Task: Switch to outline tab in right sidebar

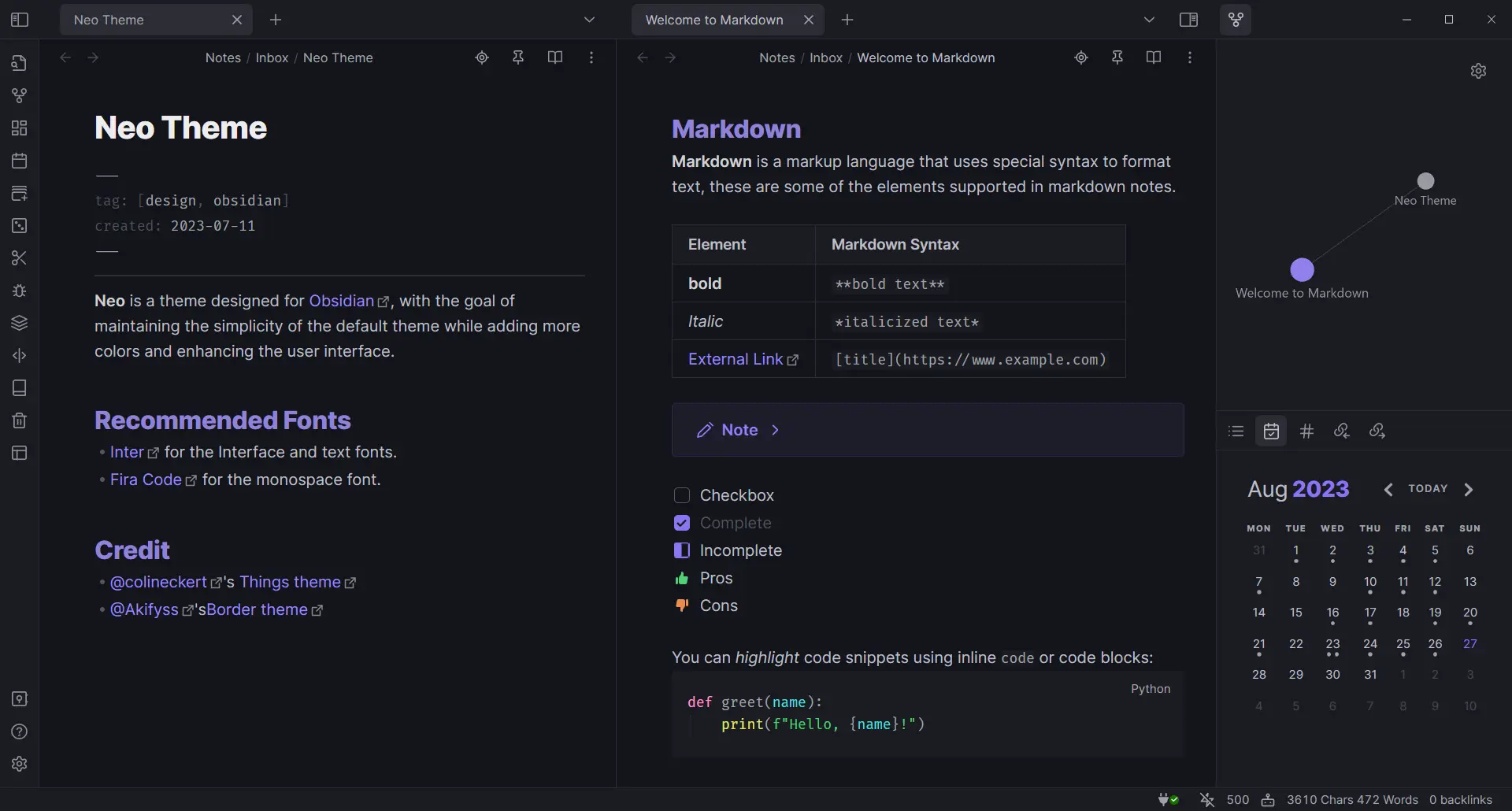Action: click(x=1236, y=431)
